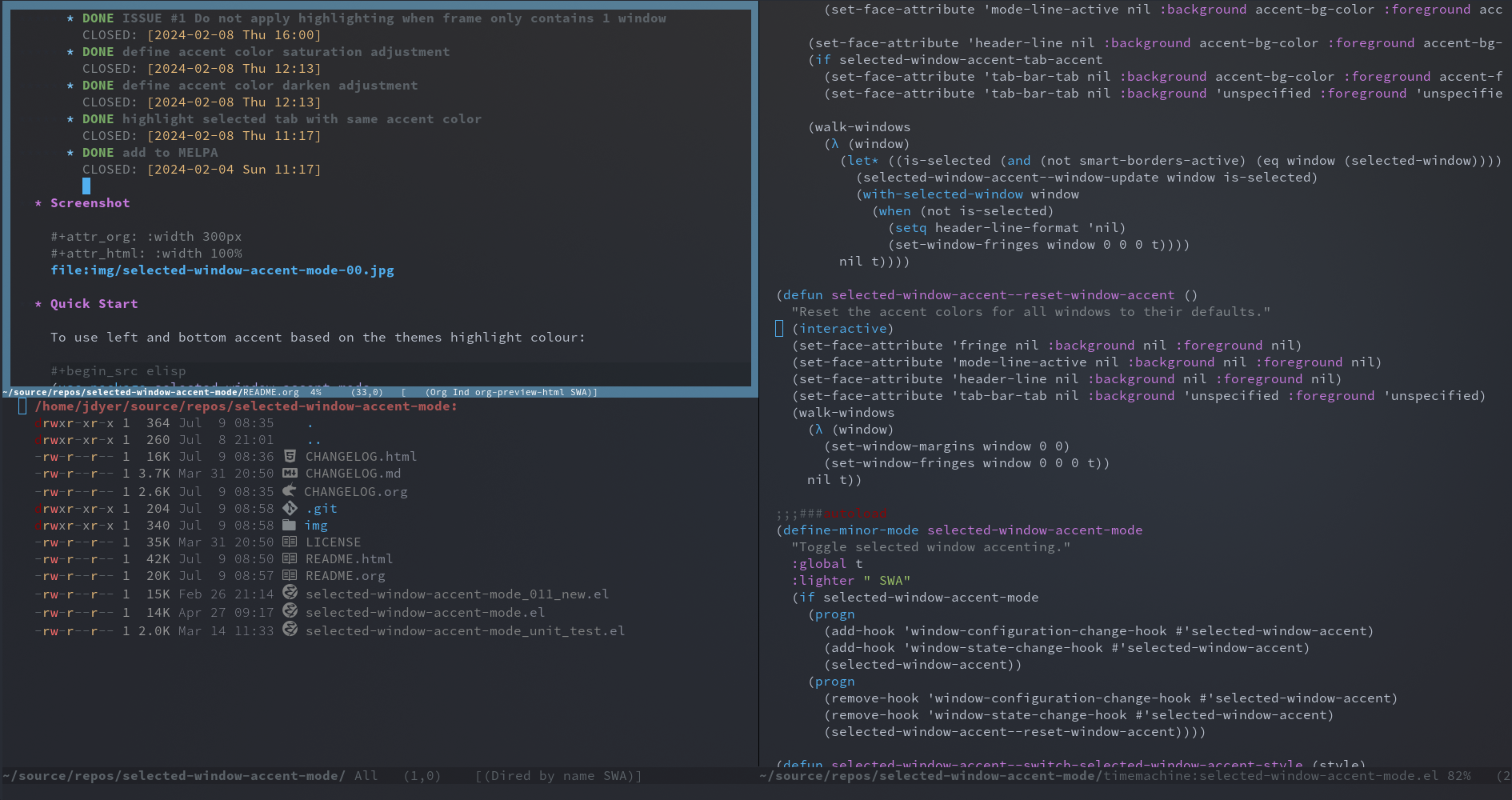The height and width of the screenshot is (800, 1512).
Task: Open CHANGELOG.md in Dired
Action: [353, 474]
